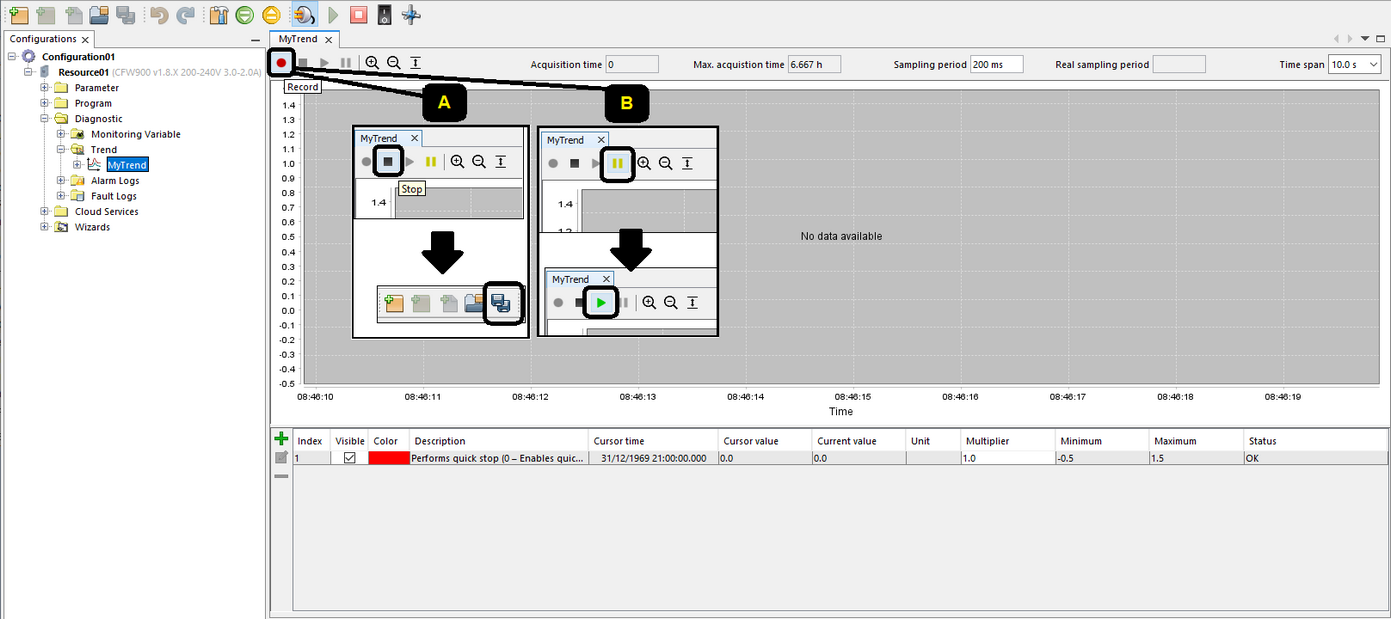The height and width of the screenshot is (619, 1391).
Task: Click the Stop playback control
Action: click(x=303, y=62)
